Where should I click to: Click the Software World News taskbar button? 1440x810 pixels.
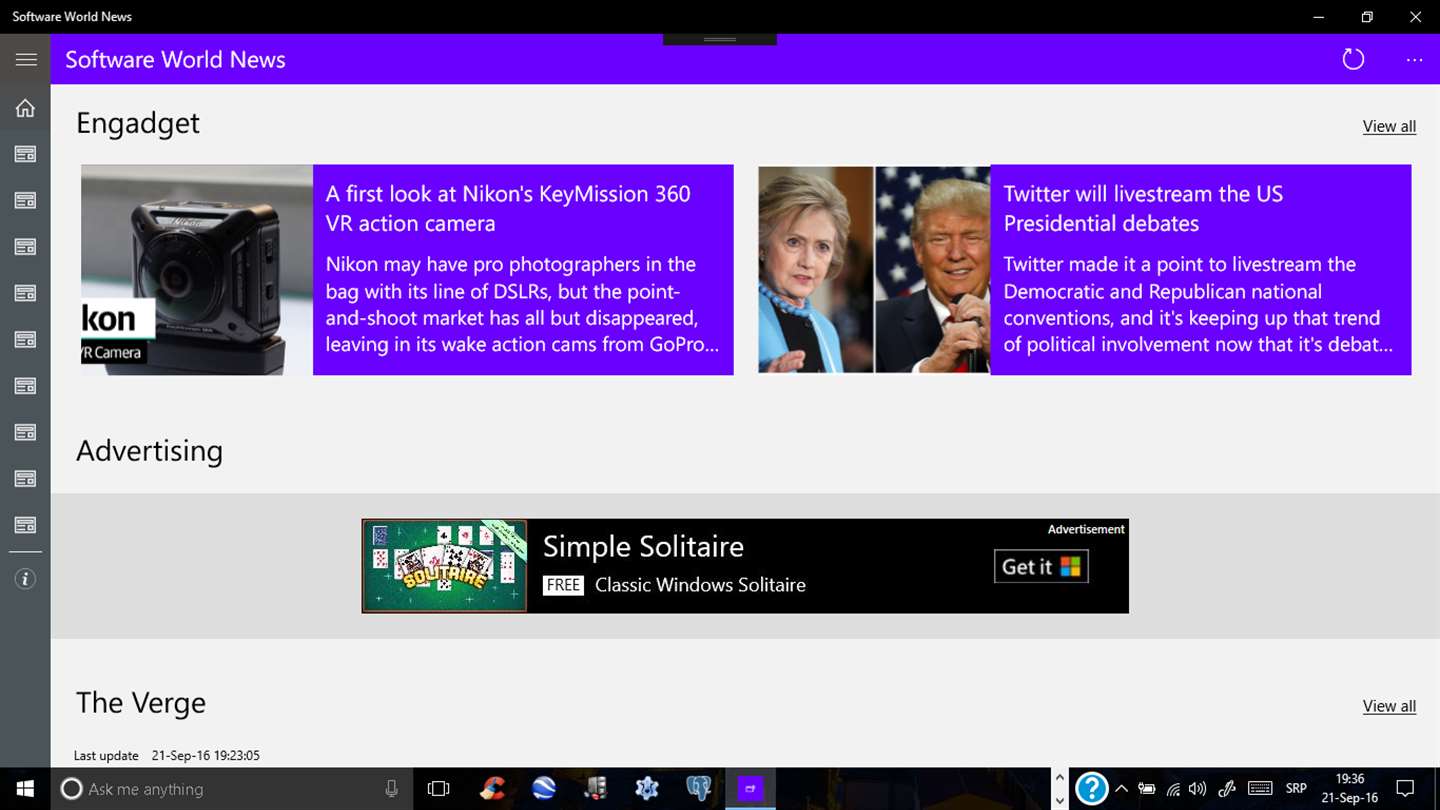(x=751, y=789)
